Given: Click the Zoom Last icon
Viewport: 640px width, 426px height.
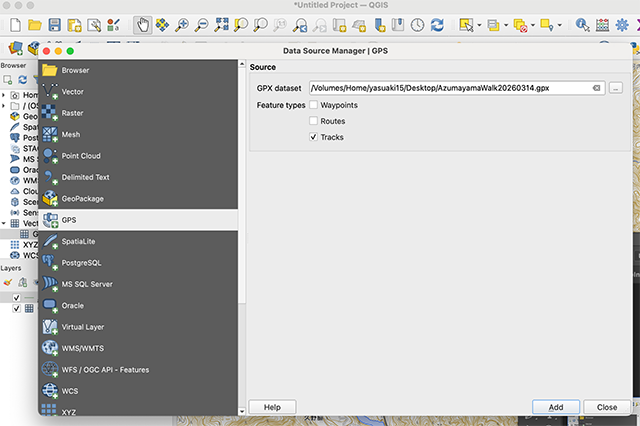Looking at the screenshot, I should (300, 25).
